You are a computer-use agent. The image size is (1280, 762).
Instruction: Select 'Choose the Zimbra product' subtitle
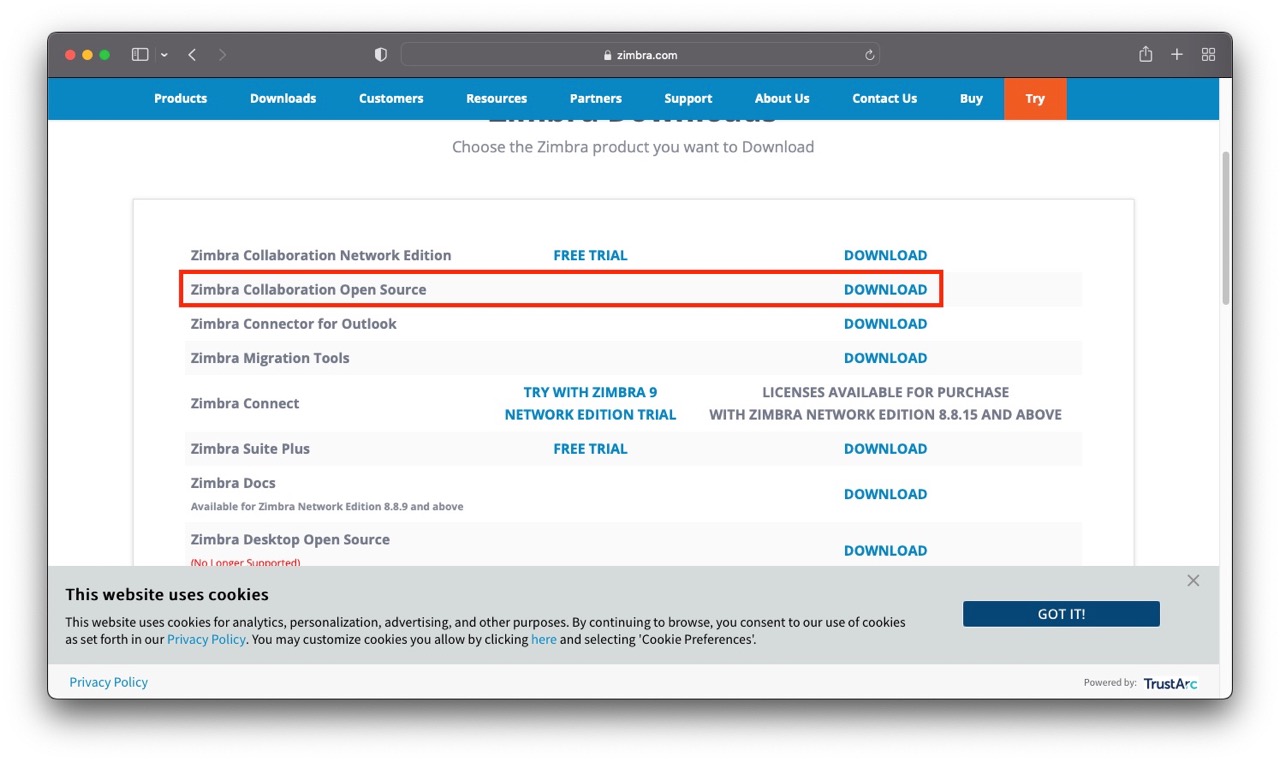[633, 147]
